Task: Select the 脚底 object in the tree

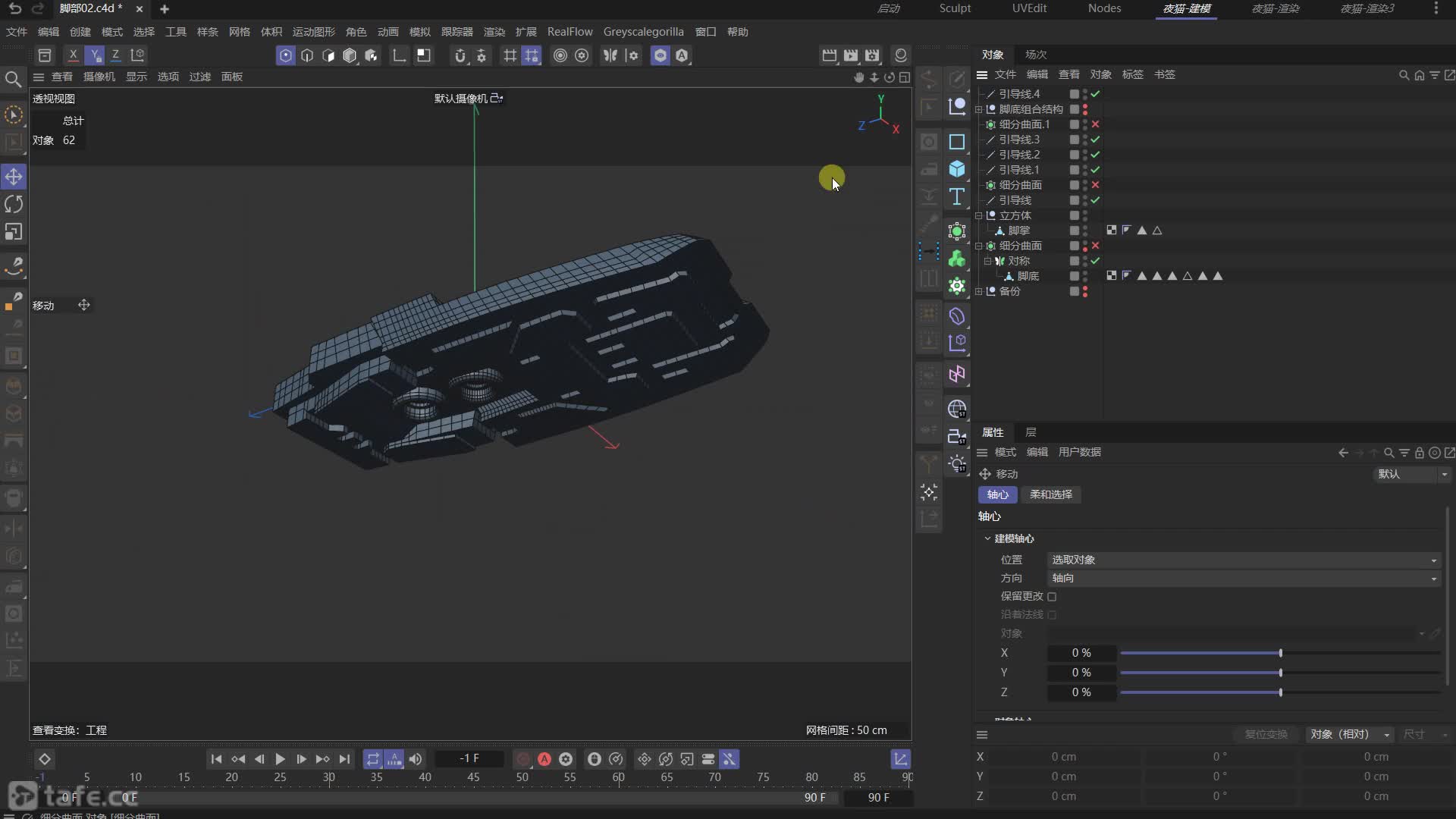Action: (x=1028, y=276)
